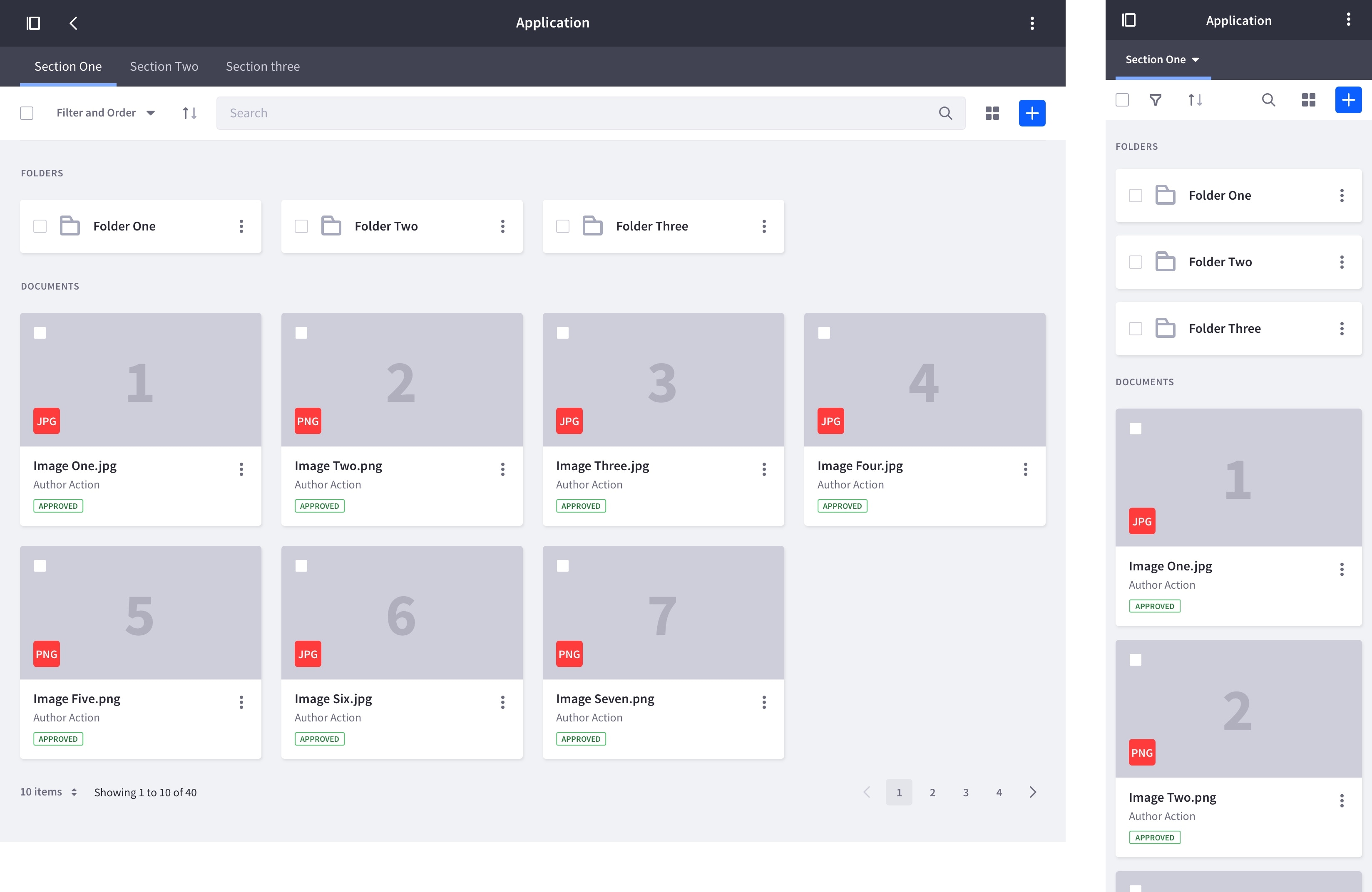Click the blue plus button in the main toolbar
This screenshot has width=1372, height=892.
coord(1032,113)
